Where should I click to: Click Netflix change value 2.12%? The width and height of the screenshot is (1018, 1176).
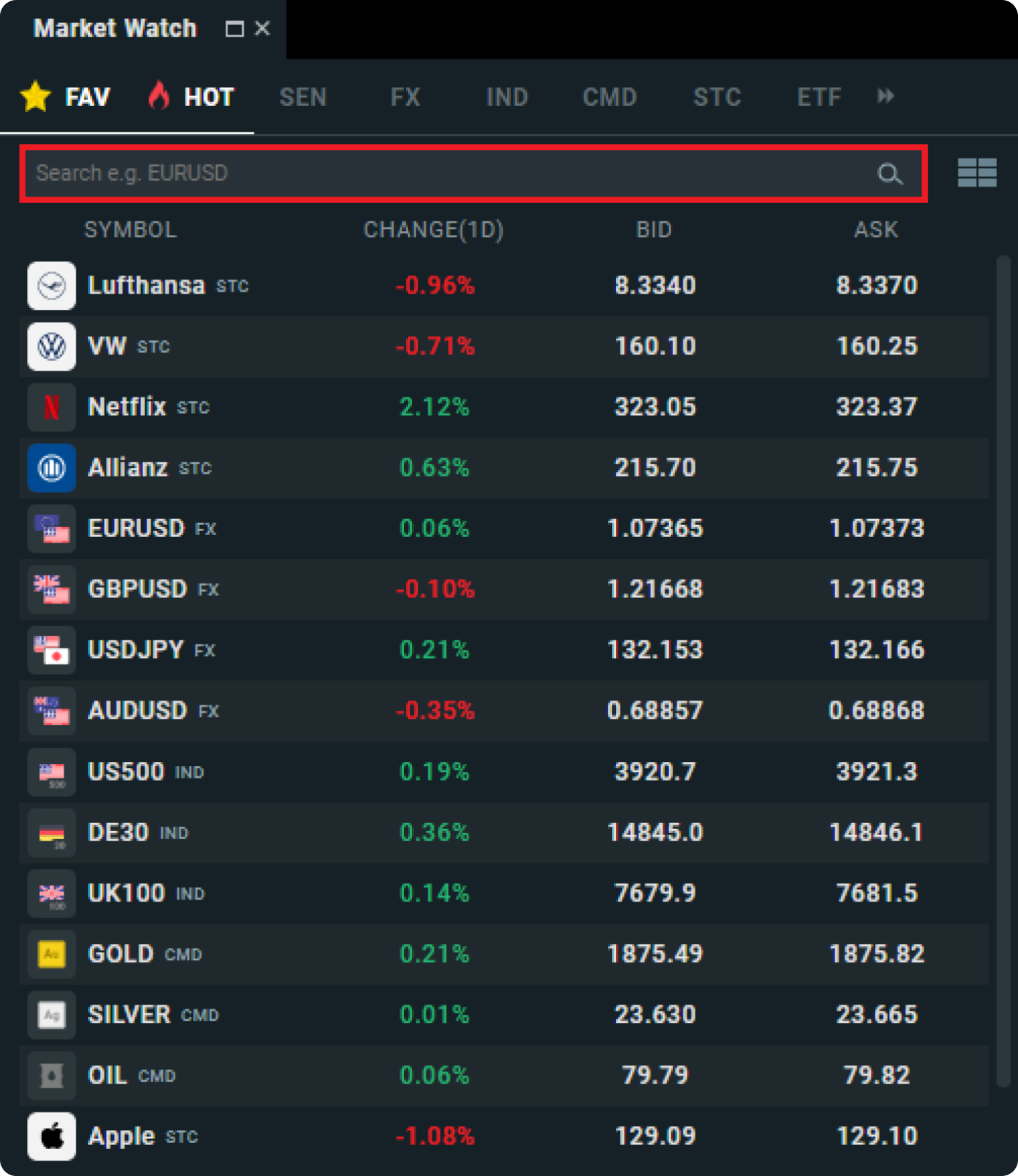[x=434, y=407]
